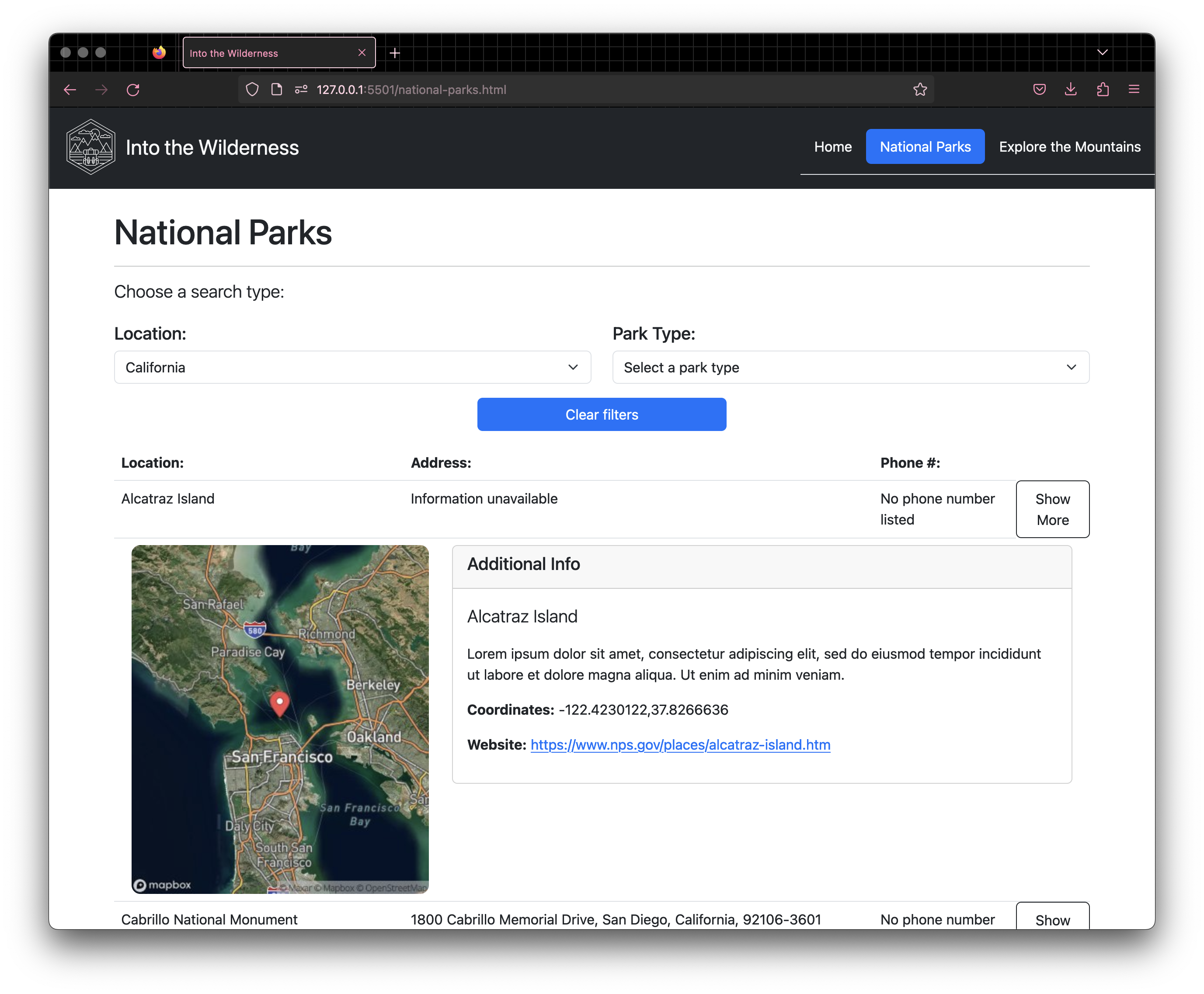This screenshot has width=1204, height=994.
Task: Reload the page with refresh icon
Action: [133, 90]
